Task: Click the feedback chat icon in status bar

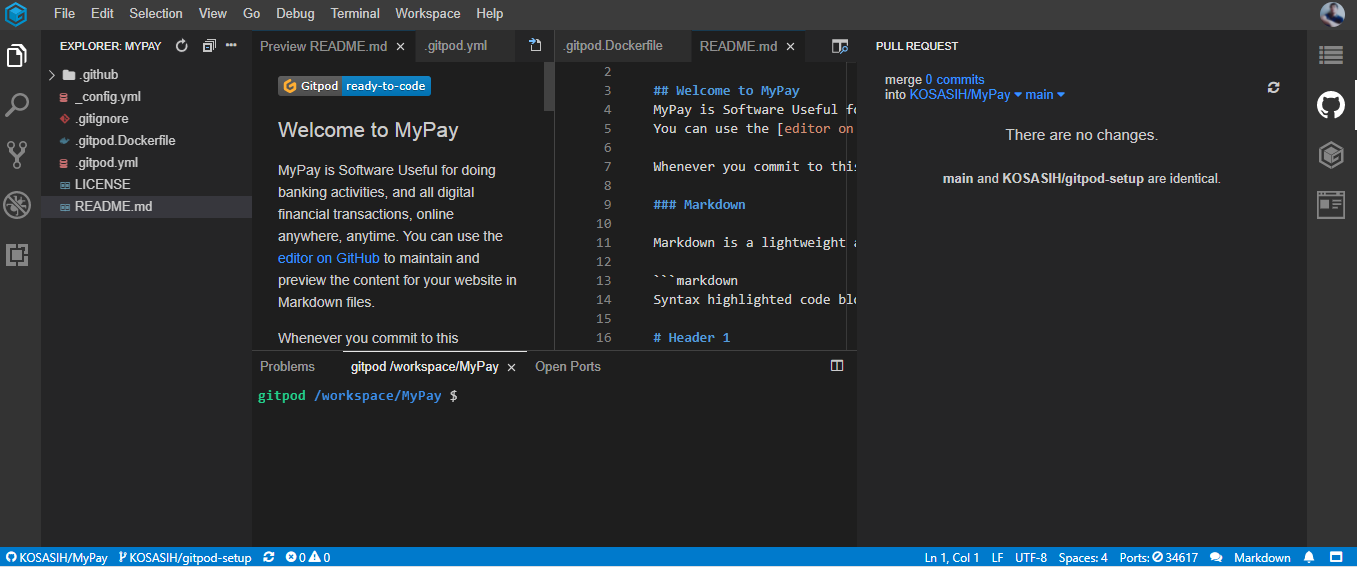Action: click(x=1216, y=557)
